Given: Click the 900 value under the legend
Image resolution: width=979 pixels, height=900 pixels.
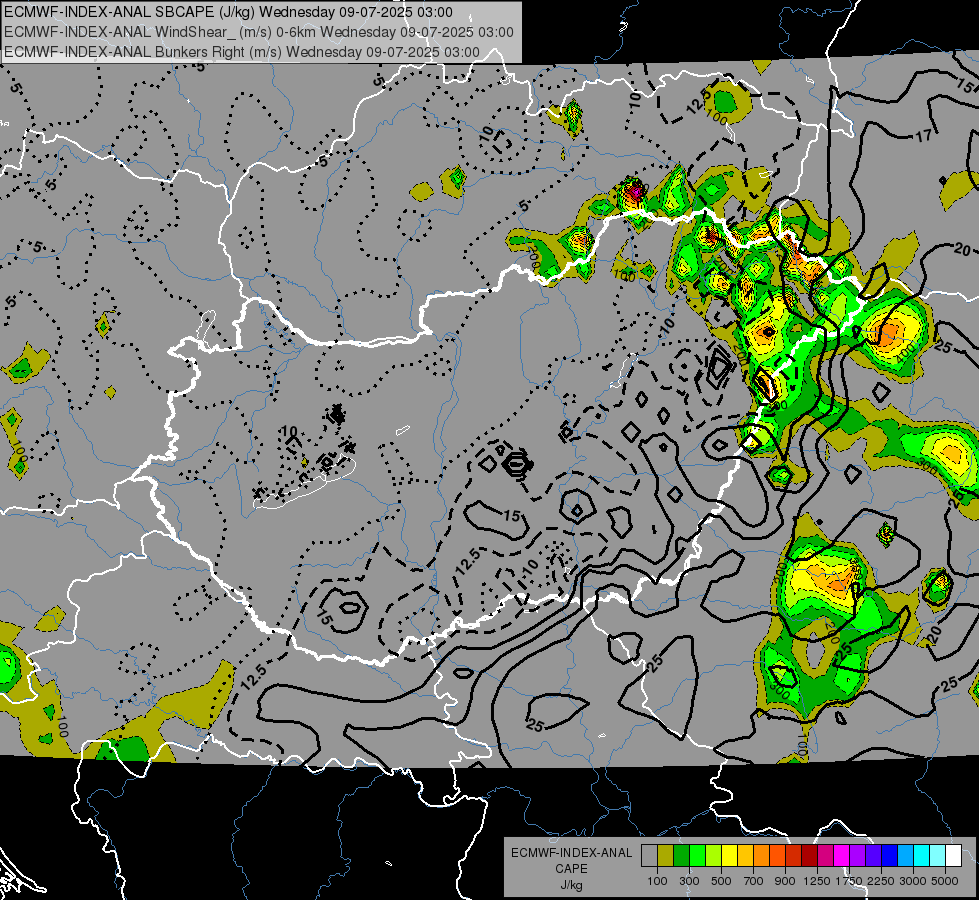Looking at the screenshot, I should pyautogui.click(x=785, y=881).
